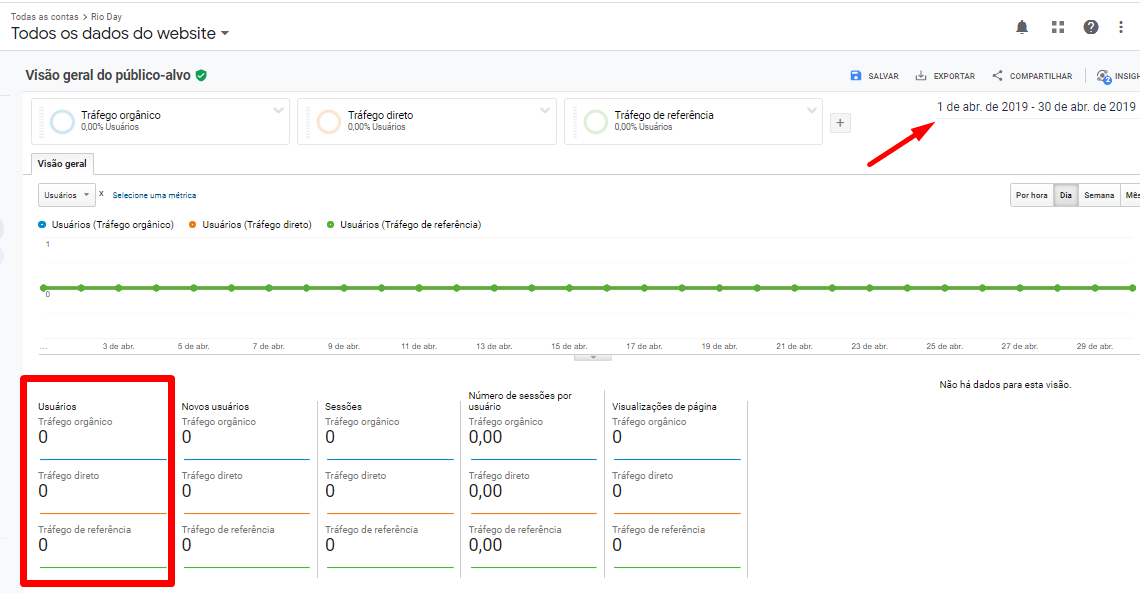Click the green verified shield icon

[201, 75]
